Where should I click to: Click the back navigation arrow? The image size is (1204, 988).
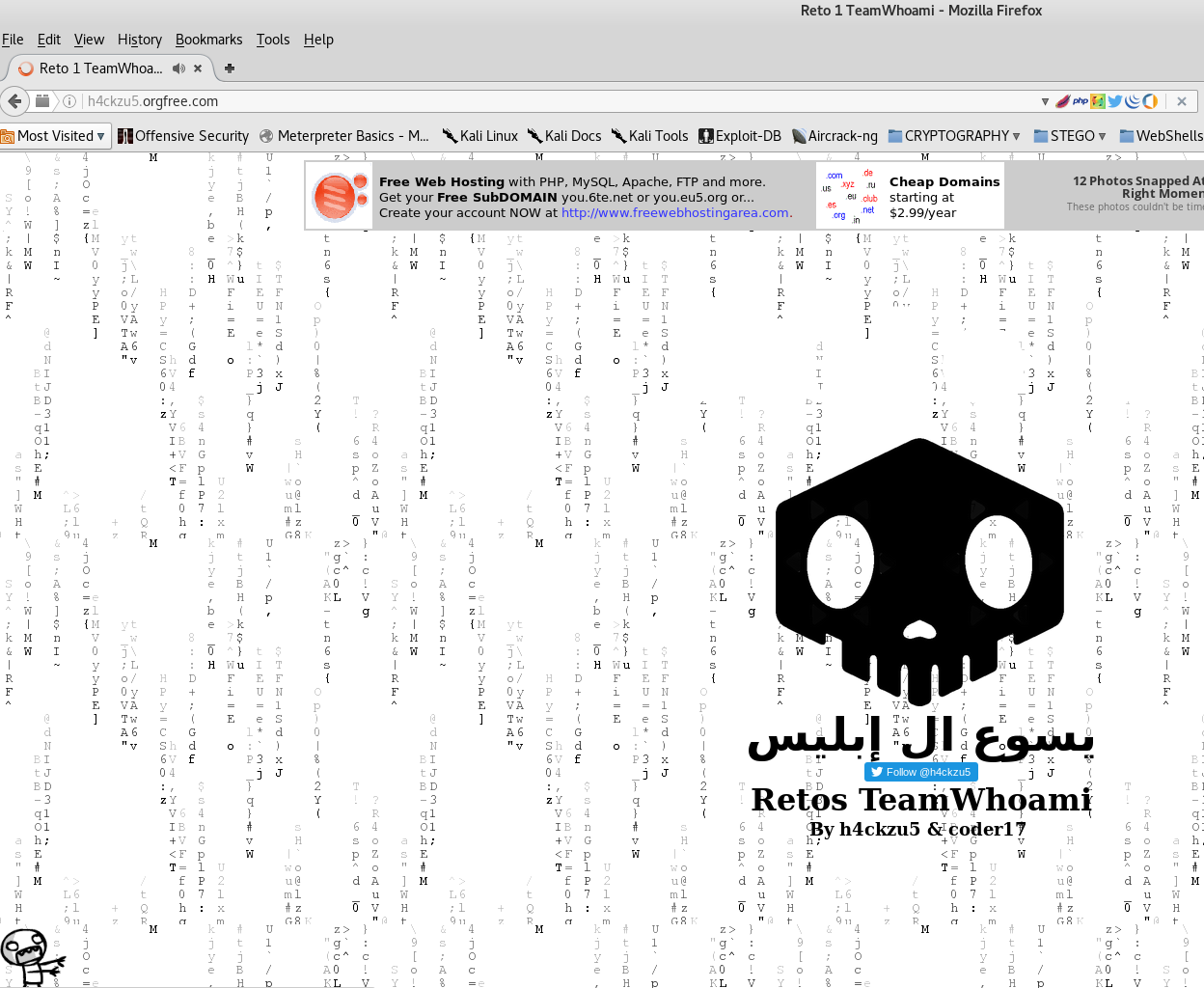(x=14, y=101)
